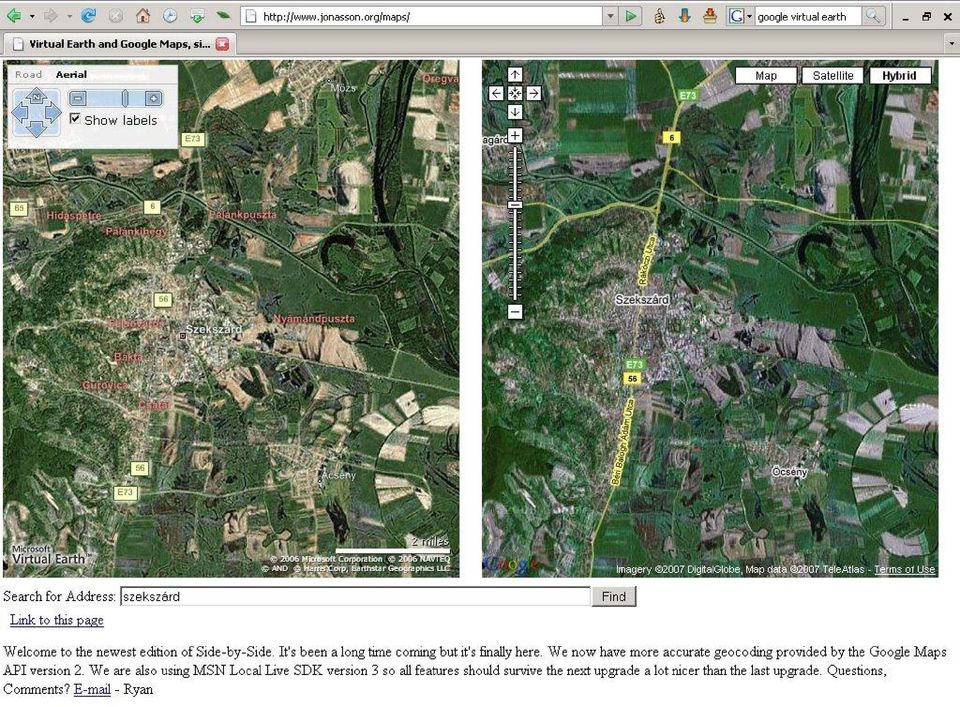Pan Google map left
Screen dimensions: 960x707
[496, 93]
